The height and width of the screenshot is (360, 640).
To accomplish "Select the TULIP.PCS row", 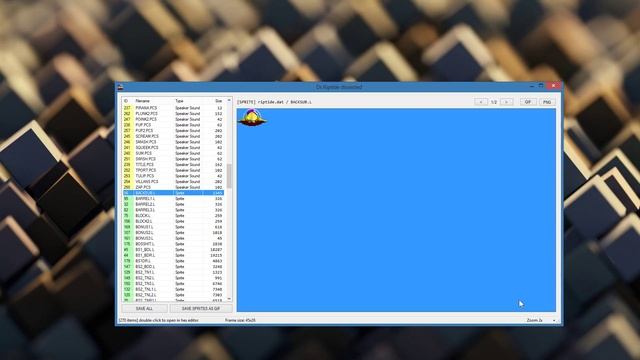I will (173, 176).
